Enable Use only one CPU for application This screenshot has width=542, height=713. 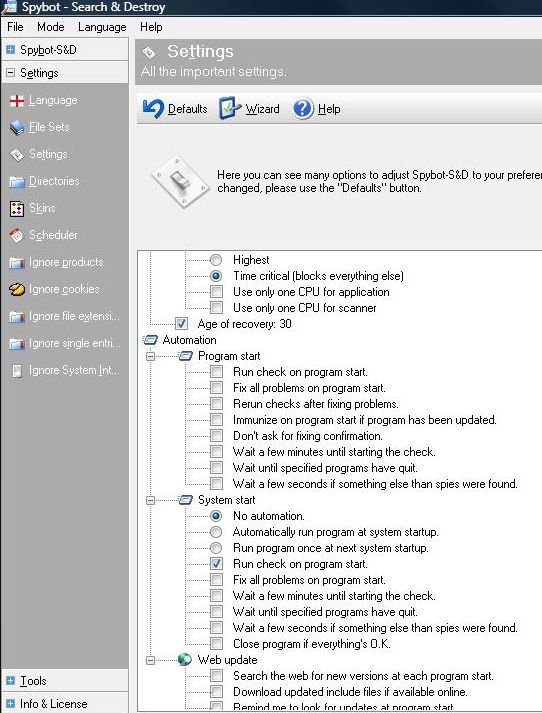click(x=216, y=291)
